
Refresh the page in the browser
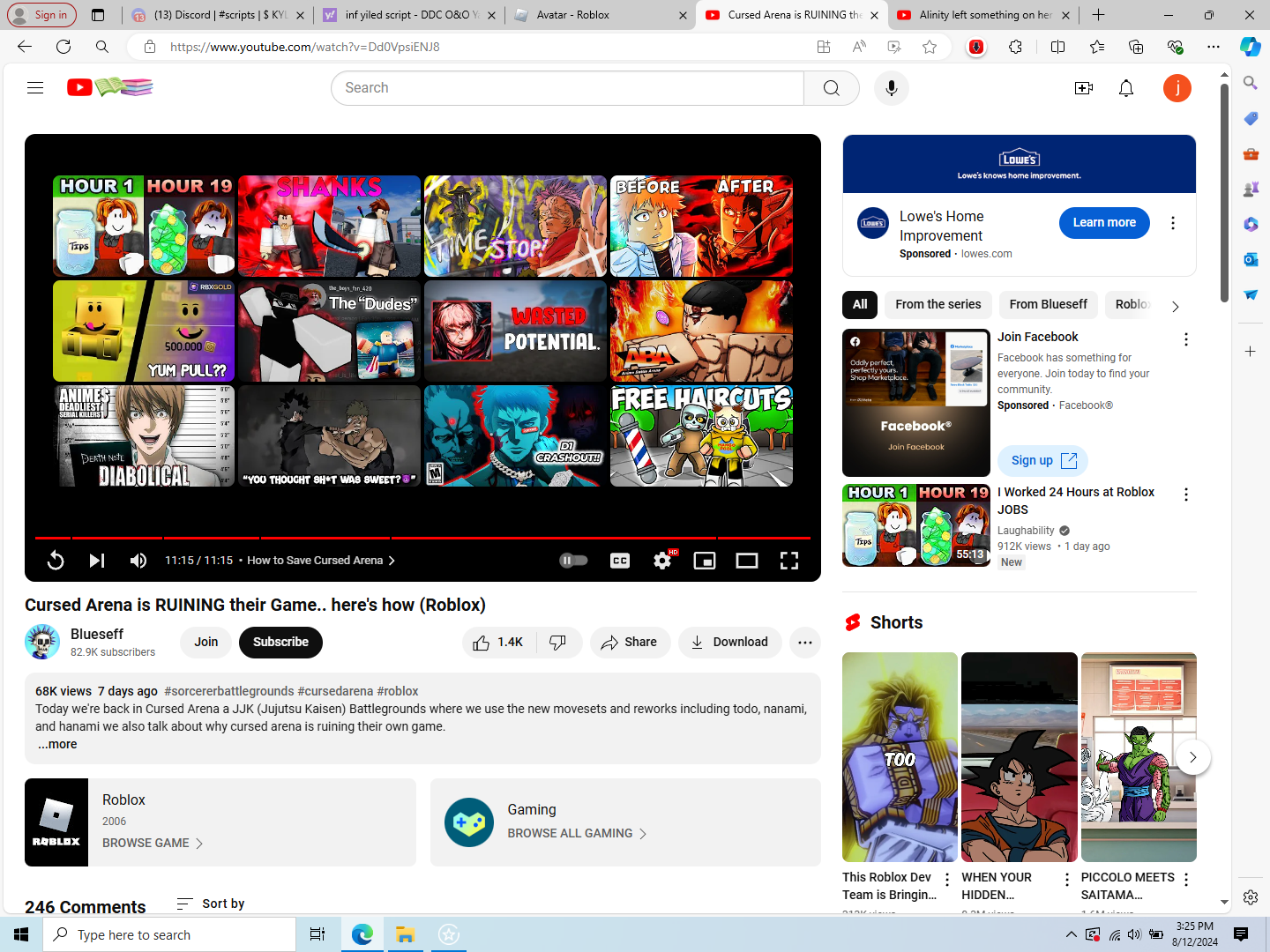(63, 47)
